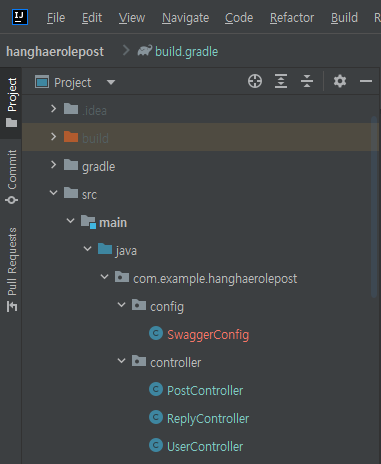The image size is (381, 464).
Task: Collapse the java folder
Action: pos(87,248)
